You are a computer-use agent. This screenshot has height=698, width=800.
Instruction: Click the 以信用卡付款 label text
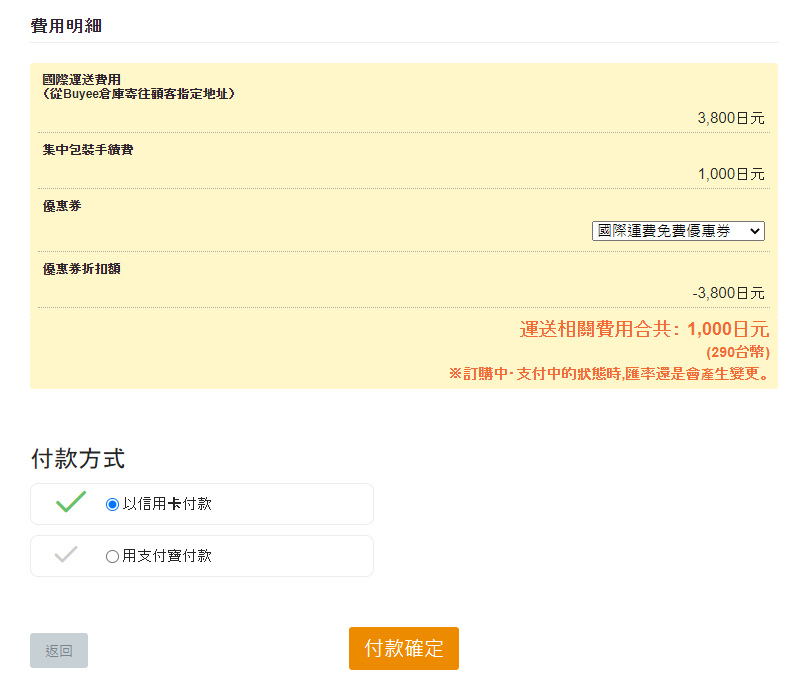(x=167, y=504)
